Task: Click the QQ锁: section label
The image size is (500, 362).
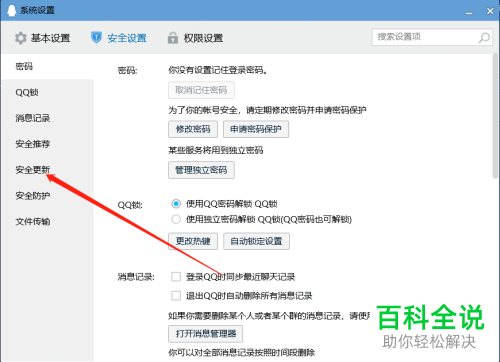Action: point(130,205)
